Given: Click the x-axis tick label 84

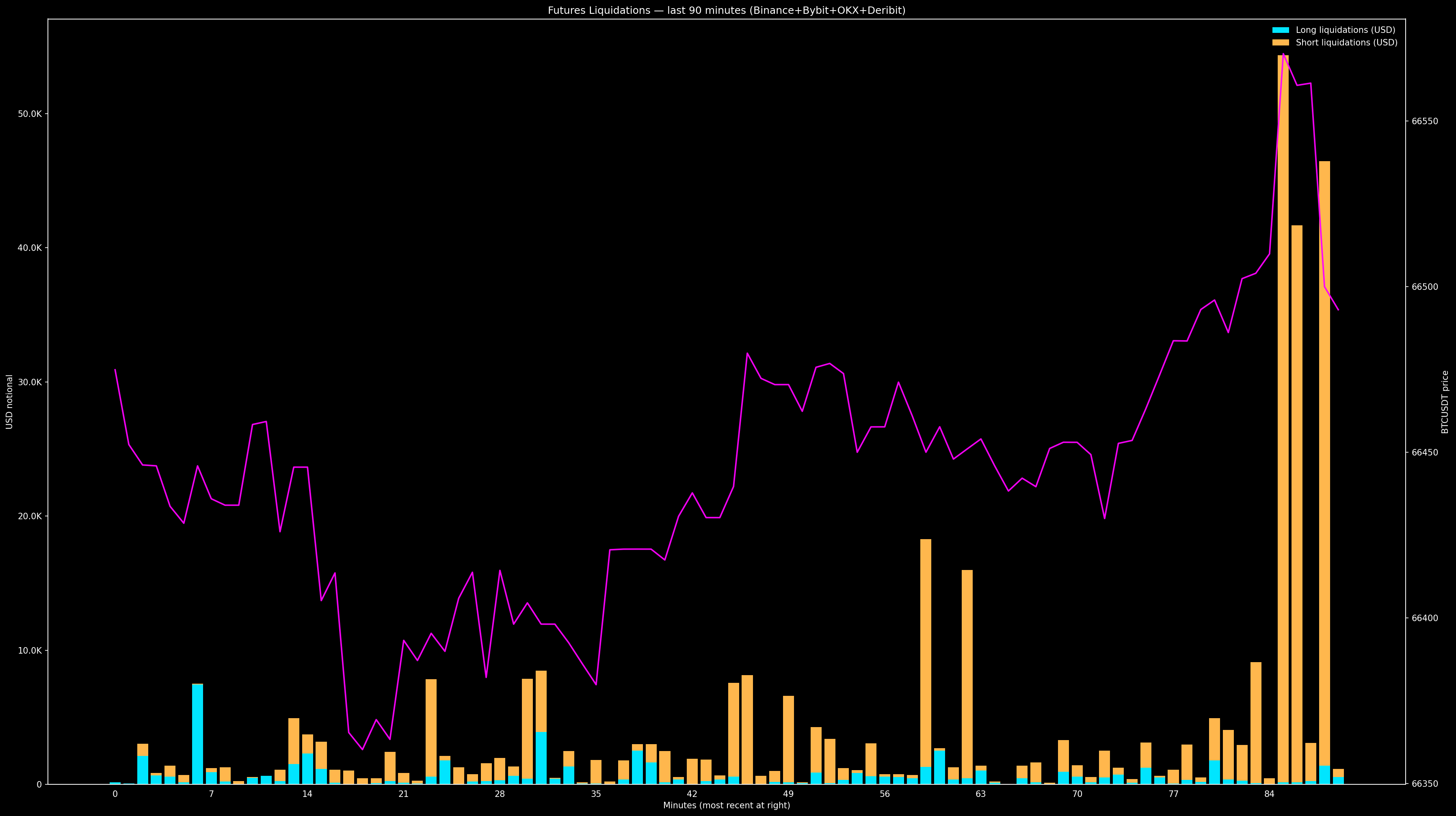Looking at the screenshot, I should click(x=1270, y=794).
